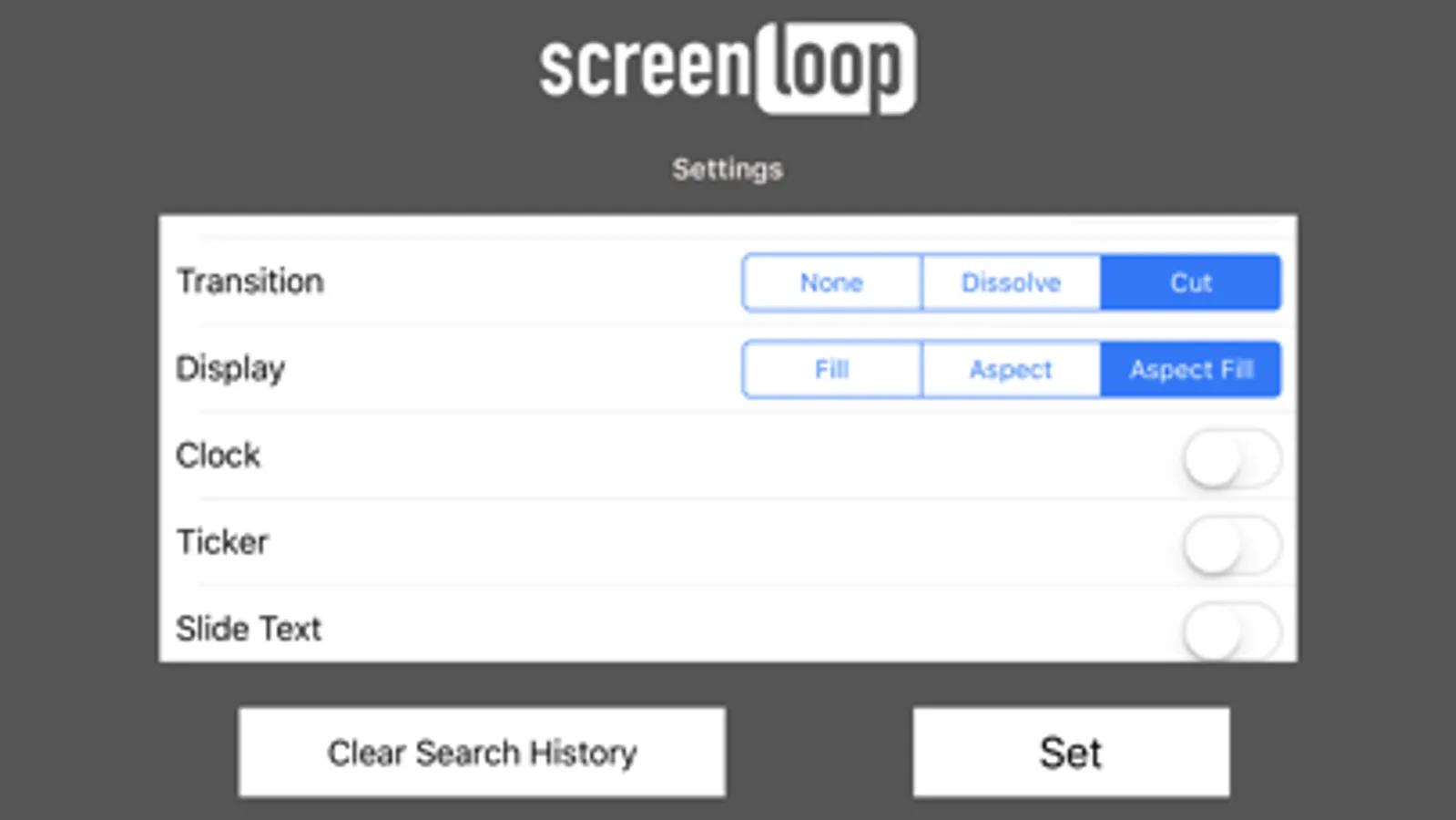Select the Cut transition segment

(x=1190, y=282)
